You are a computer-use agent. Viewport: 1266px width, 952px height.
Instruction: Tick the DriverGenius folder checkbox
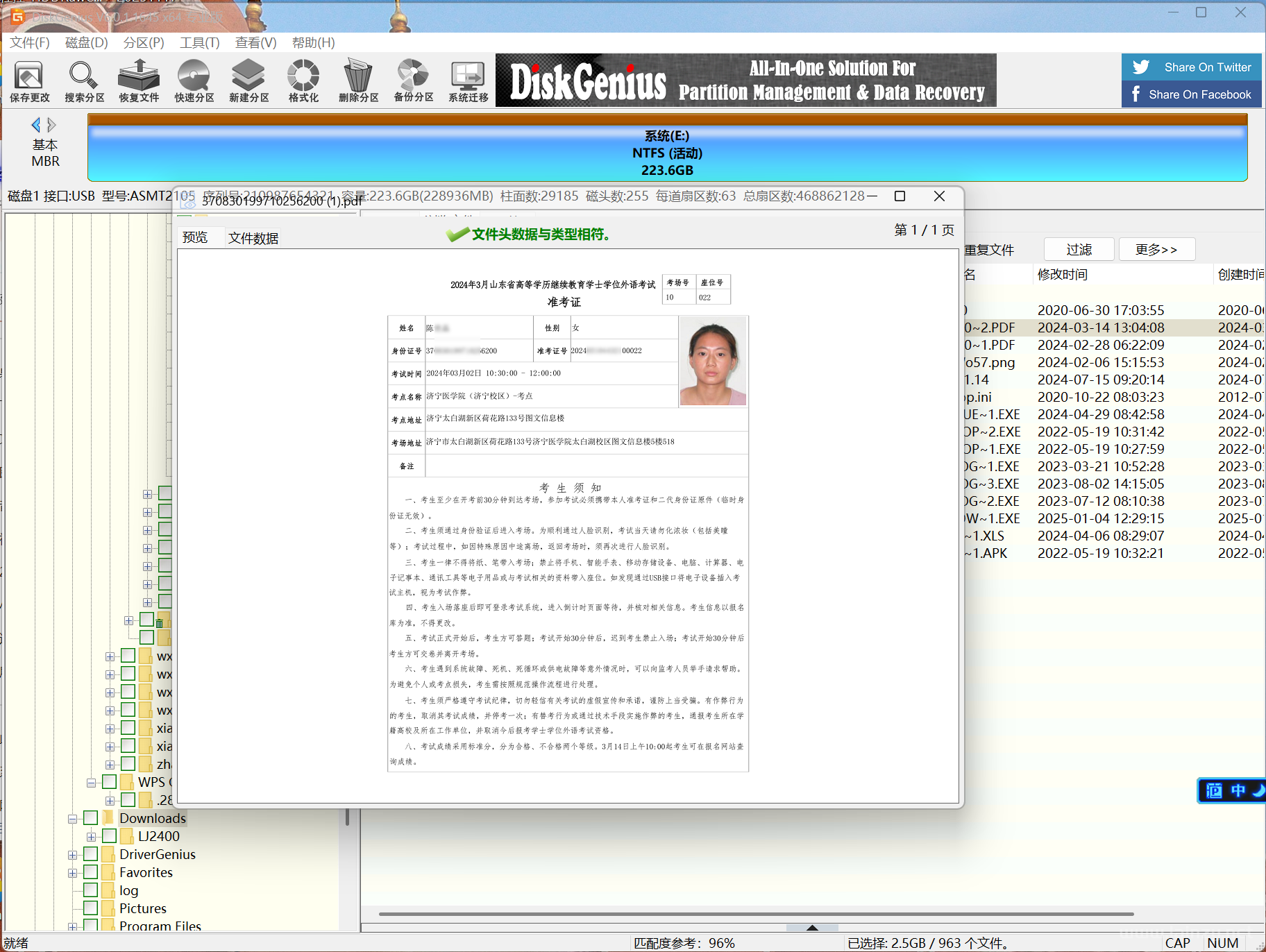[91, 854]
